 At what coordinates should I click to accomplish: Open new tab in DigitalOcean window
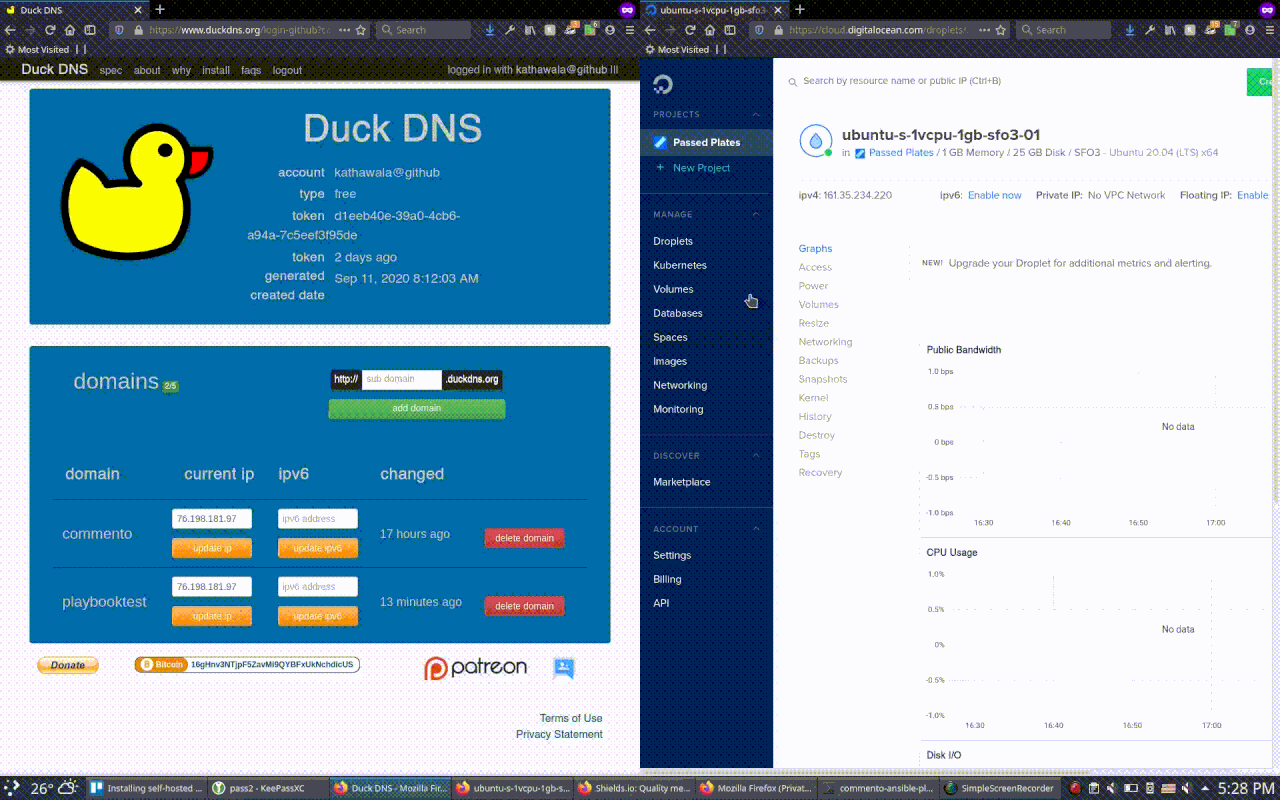(x=799, y=9)
